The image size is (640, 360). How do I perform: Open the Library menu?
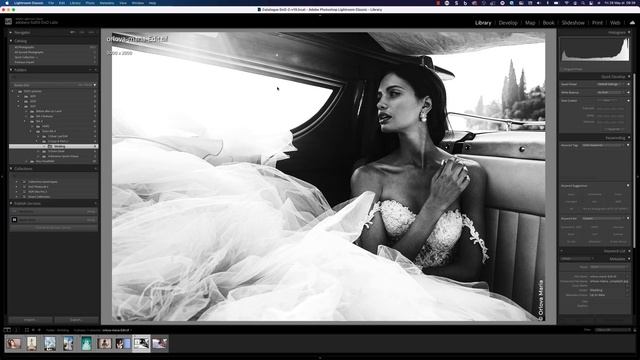(x=75, y=3)
